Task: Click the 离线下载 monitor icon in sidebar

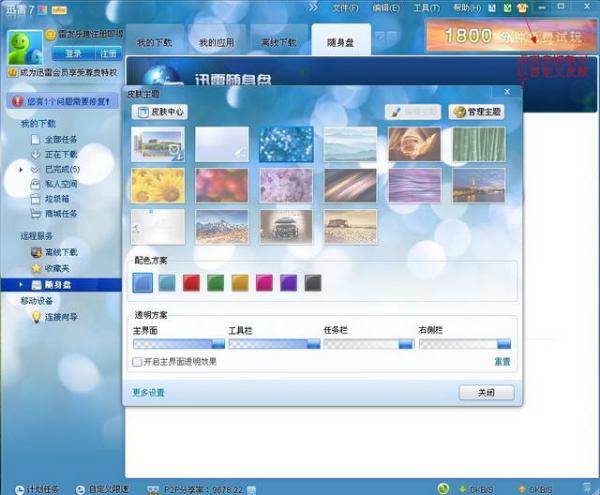Action: (36, 252)
